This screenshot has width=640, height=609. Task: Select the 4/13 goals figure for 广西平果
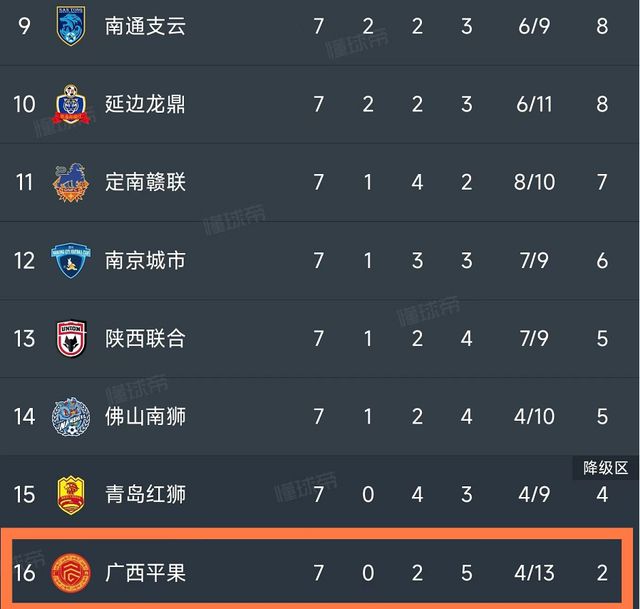click(534, 573)
